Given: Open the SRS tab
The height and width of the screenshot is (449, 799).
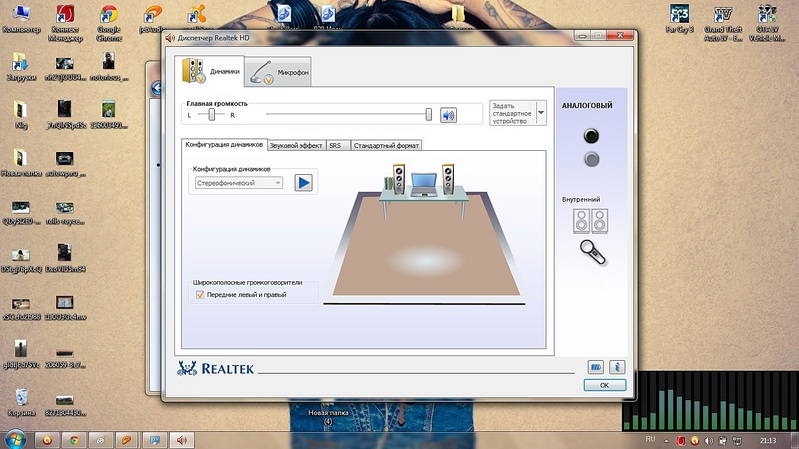Looking at the screenshot, I should click(x=335, y=145).
